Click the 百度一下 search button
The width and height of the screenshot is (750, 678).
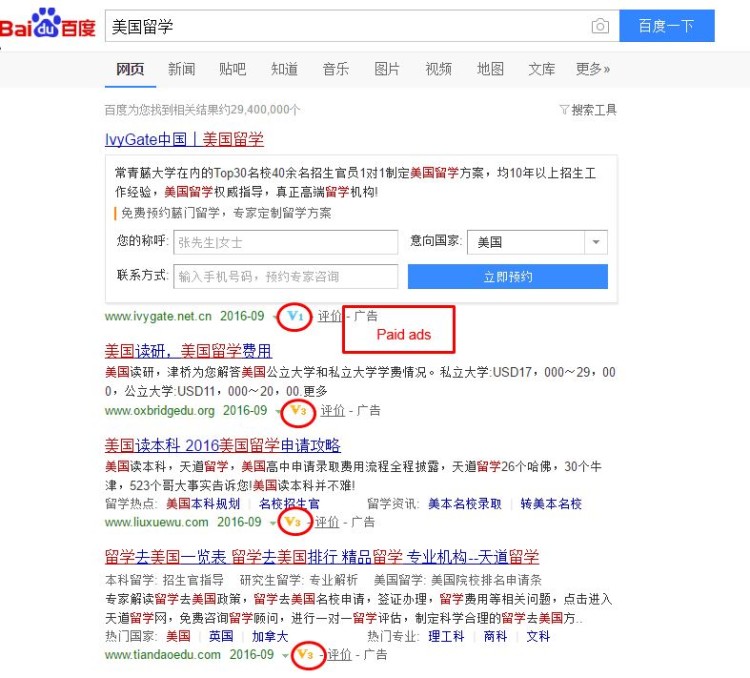(667, 26)
